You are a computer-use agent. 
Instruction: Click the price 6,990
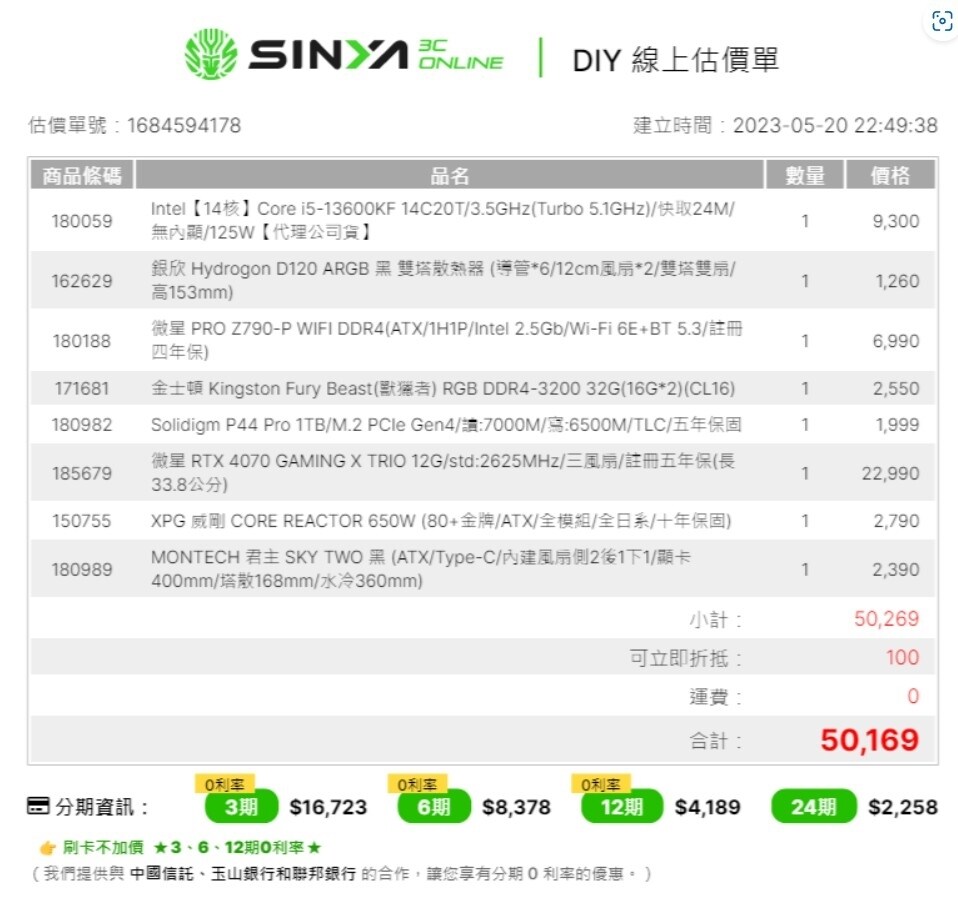point(896,341)
